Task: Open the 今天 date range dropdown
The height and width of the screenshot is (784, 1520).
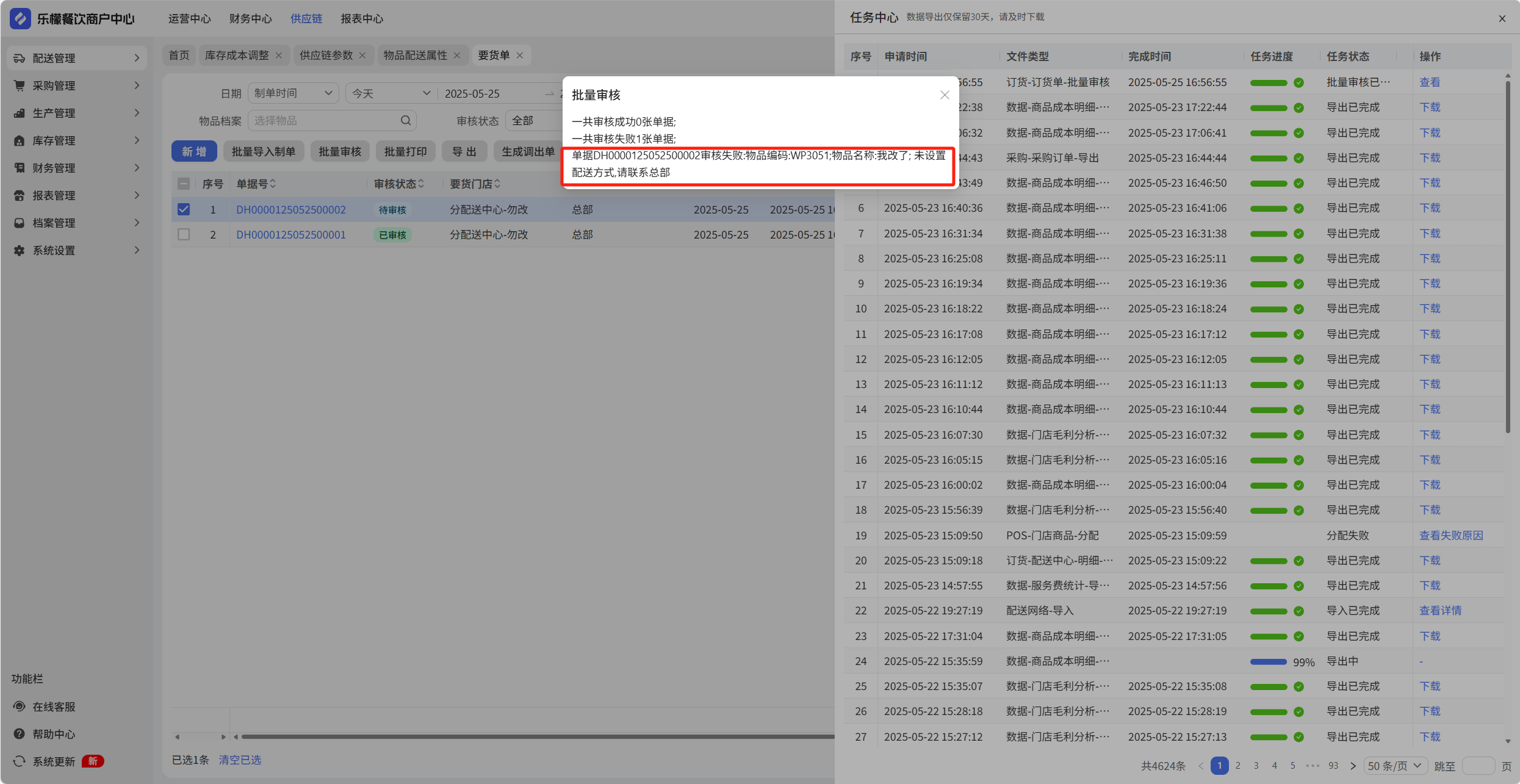Action: tap(391, 93)
